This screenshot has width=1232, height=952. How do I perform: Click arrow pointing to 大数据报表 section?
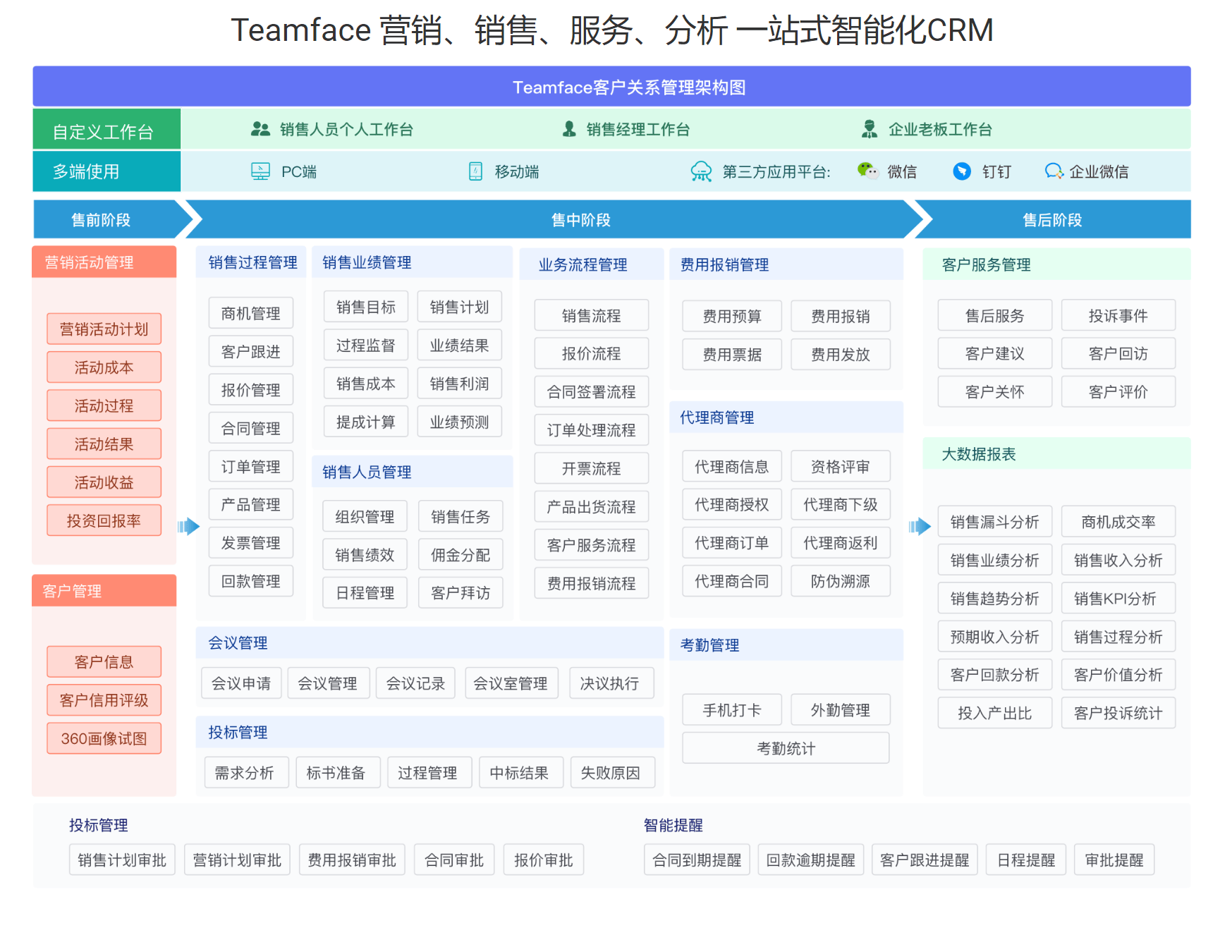click(x=920, y=526)
